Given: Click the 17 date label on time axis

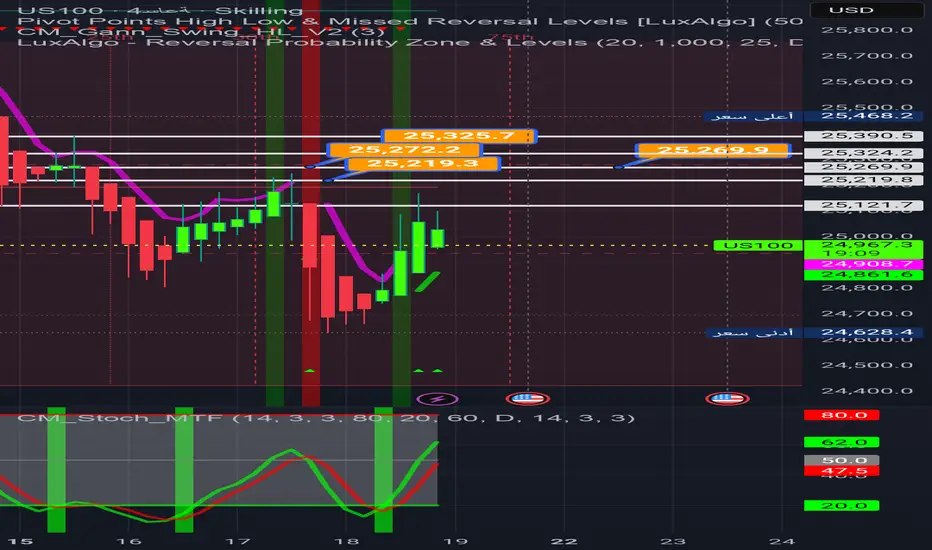Looking at the screenshot, I should point(237,541).
